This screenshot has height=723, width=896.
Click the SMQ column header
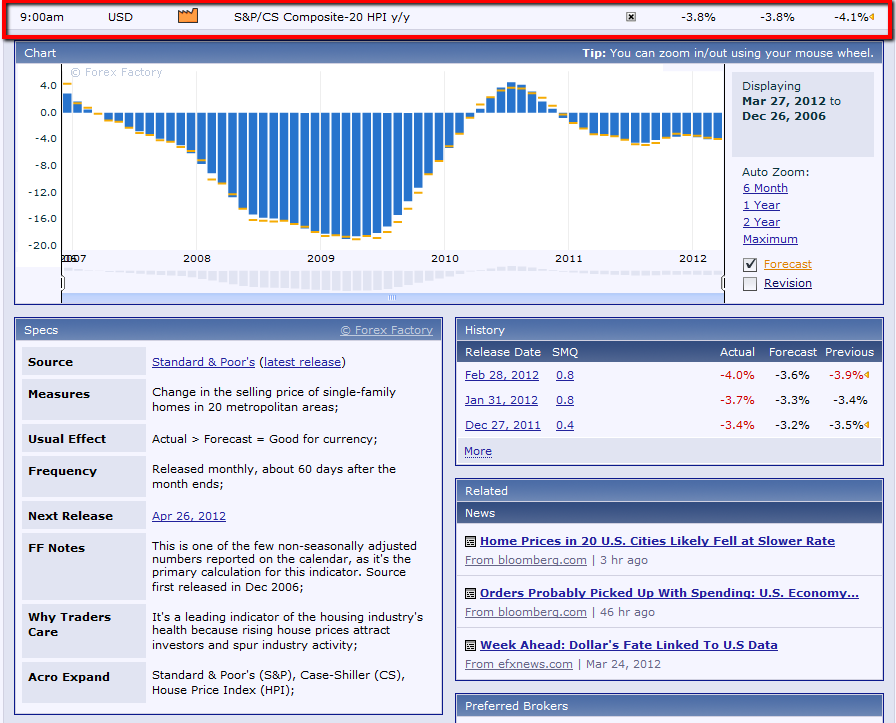pos(565,352)
